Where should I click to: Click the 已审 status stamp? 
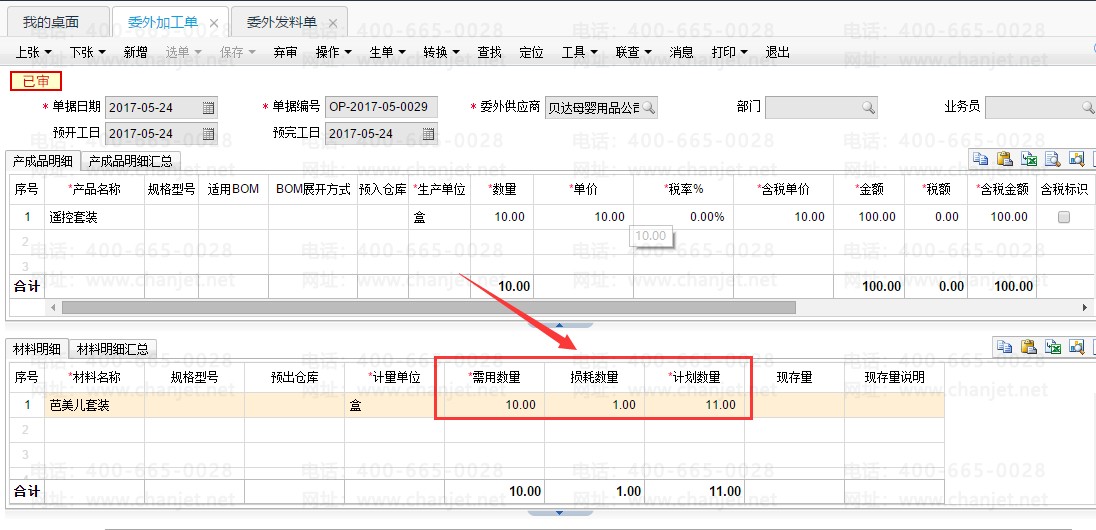[36, 81]
